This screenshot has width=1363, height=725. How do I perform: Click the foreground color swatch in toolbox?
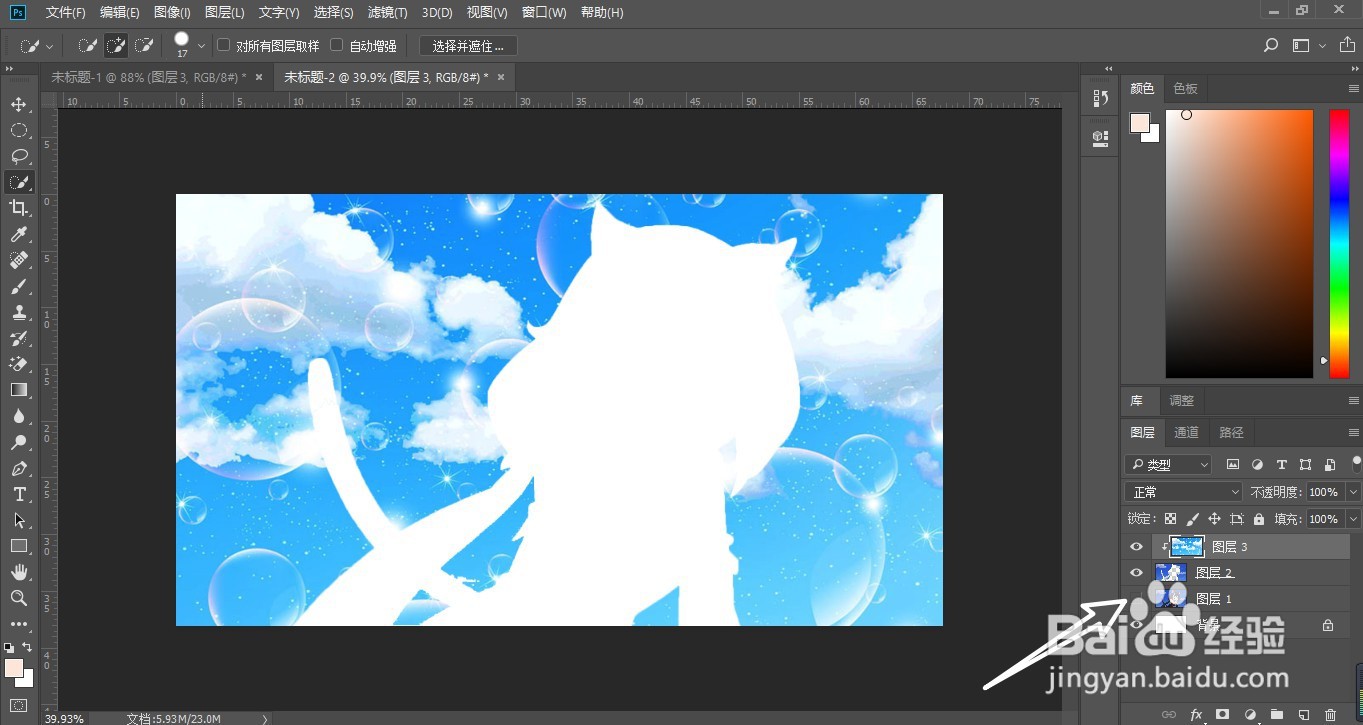14,668
